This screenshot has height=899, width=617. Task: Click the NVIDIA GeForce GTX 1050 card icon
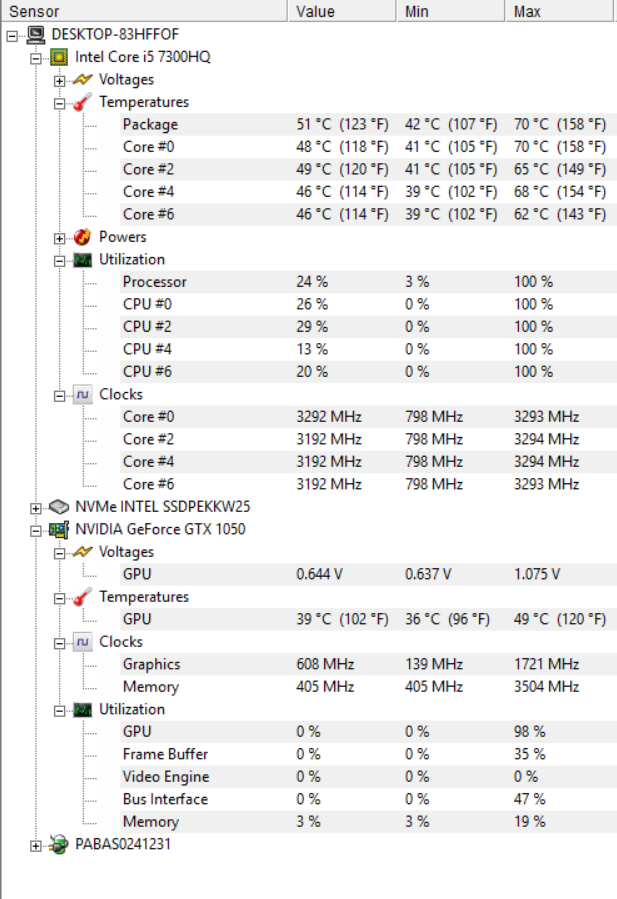(x=59, y=529)
